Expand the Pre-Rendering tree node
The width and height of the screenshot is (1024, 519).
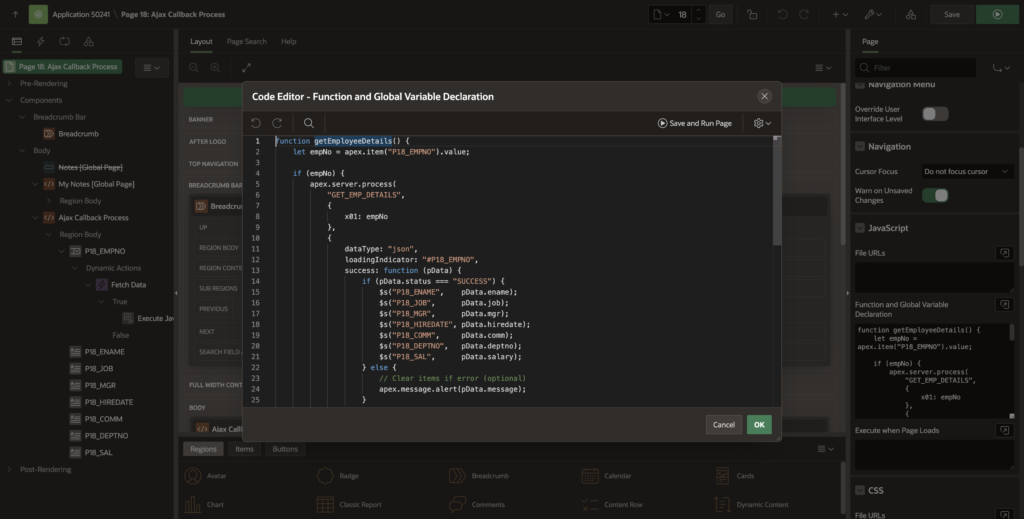[10, 84]
